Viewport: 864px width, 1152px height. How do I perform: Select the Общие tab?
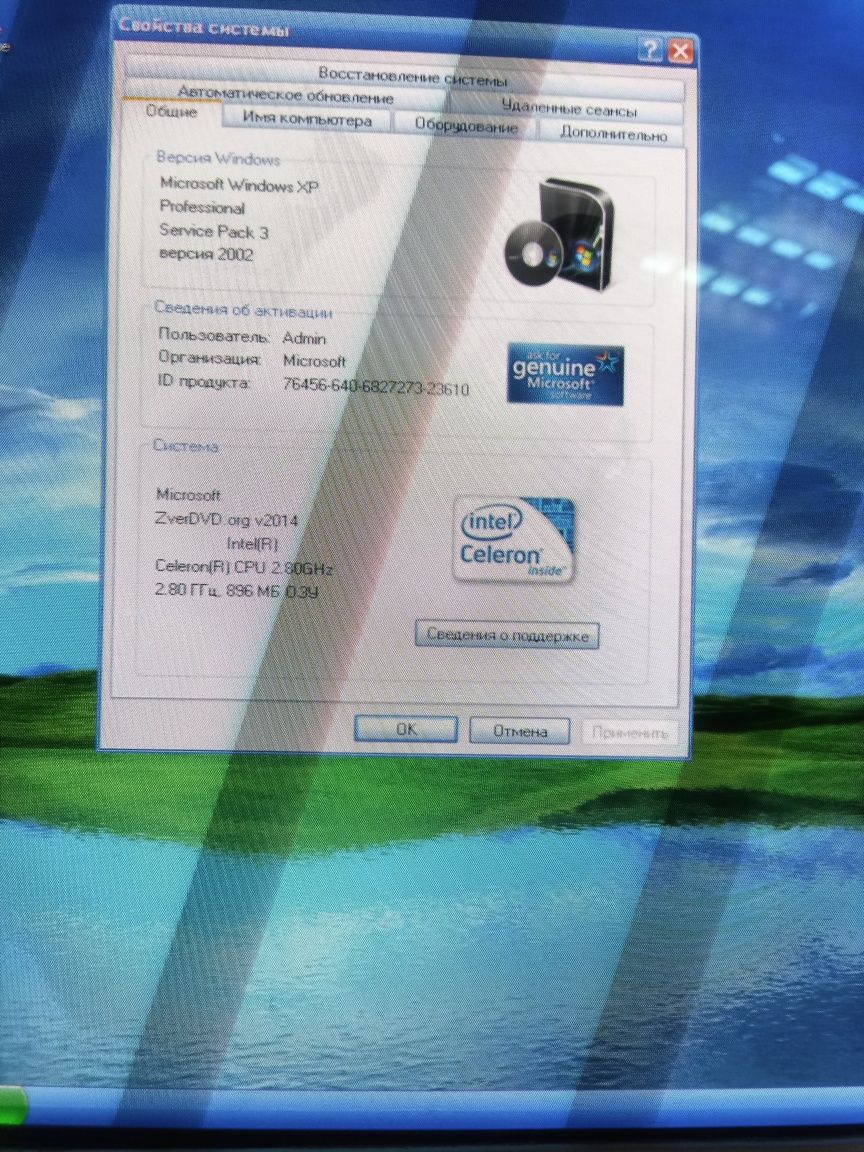[171, 112]
